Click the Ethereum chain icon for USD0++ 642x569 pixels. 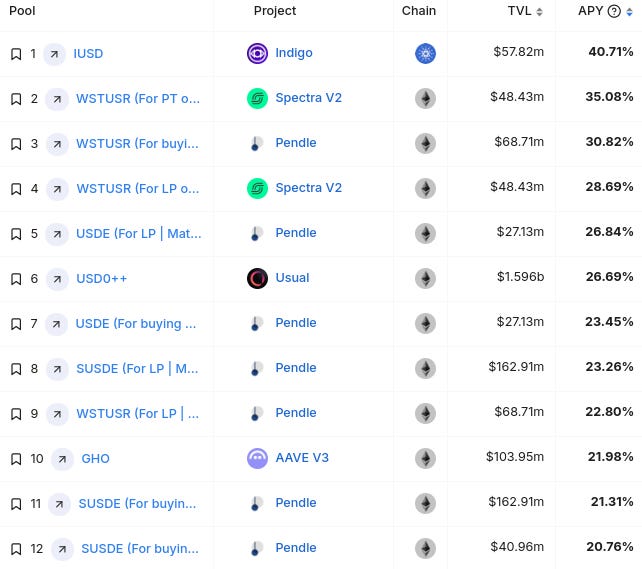point(425,278)
